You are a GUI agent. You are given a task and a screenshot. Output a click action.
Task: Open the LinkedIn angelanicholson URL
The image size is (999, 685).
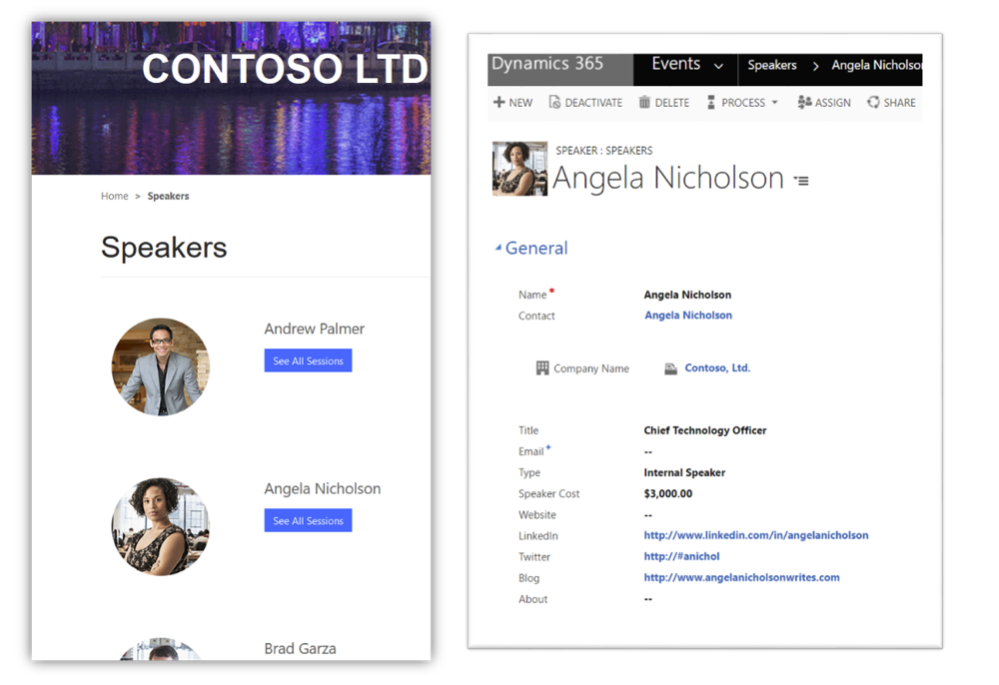756,535
